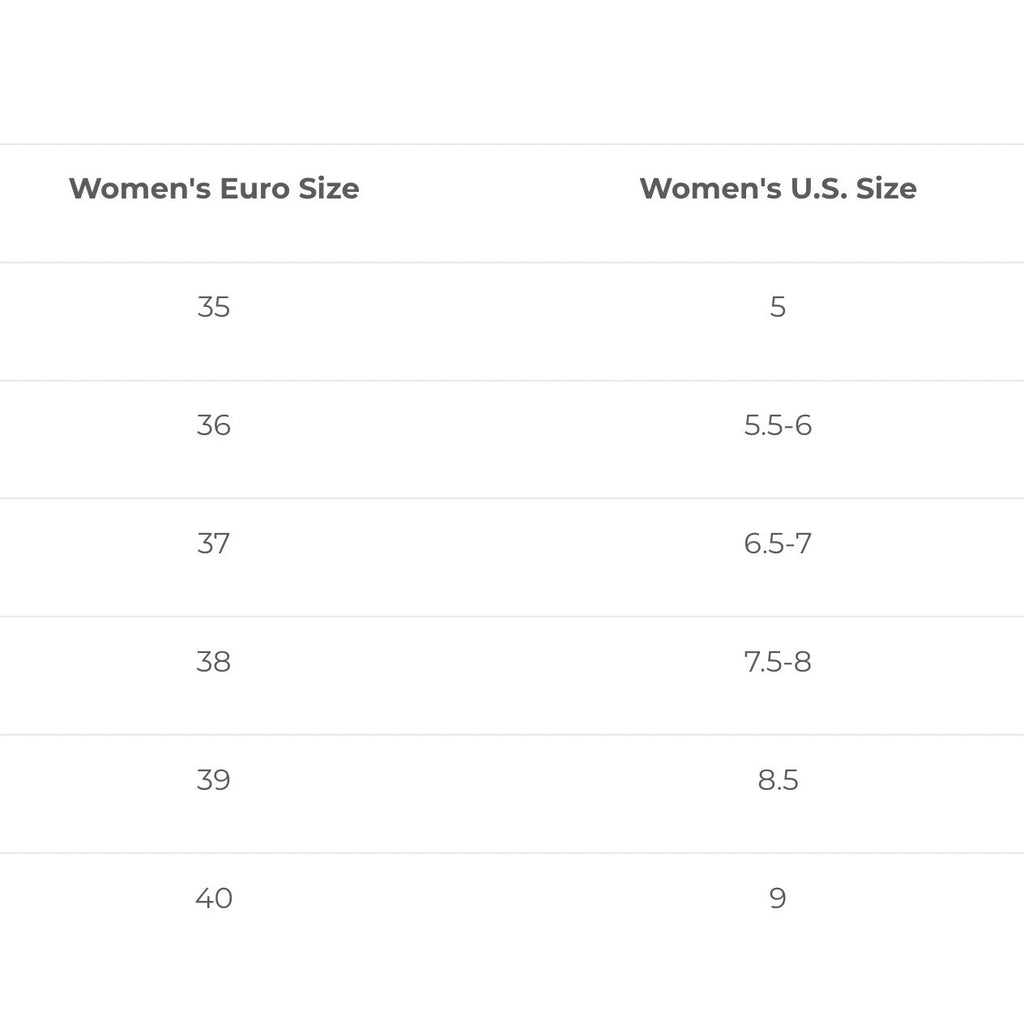Click the U.S. size 5 cell
Image resolution: width=1024 pixels, height=1024 pixels.
(778, 307)
